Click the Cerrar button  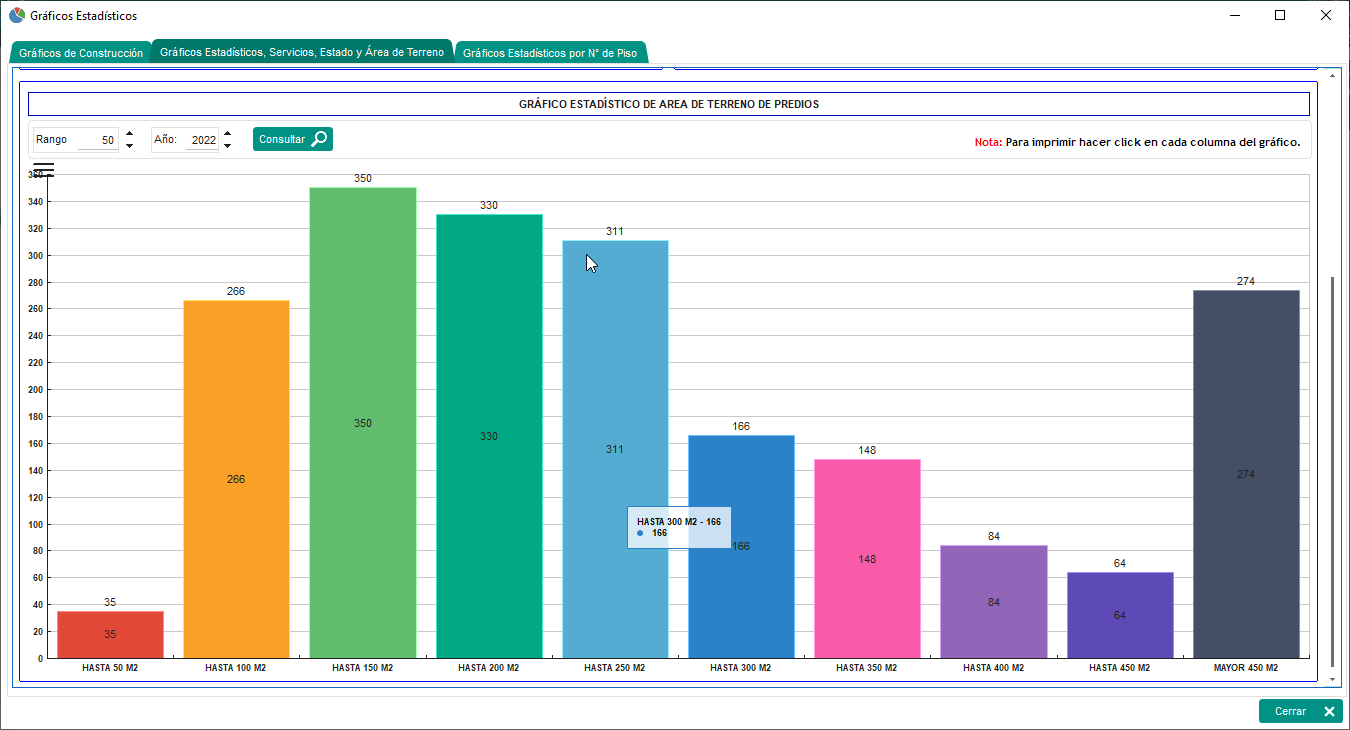click(1300, 711)
